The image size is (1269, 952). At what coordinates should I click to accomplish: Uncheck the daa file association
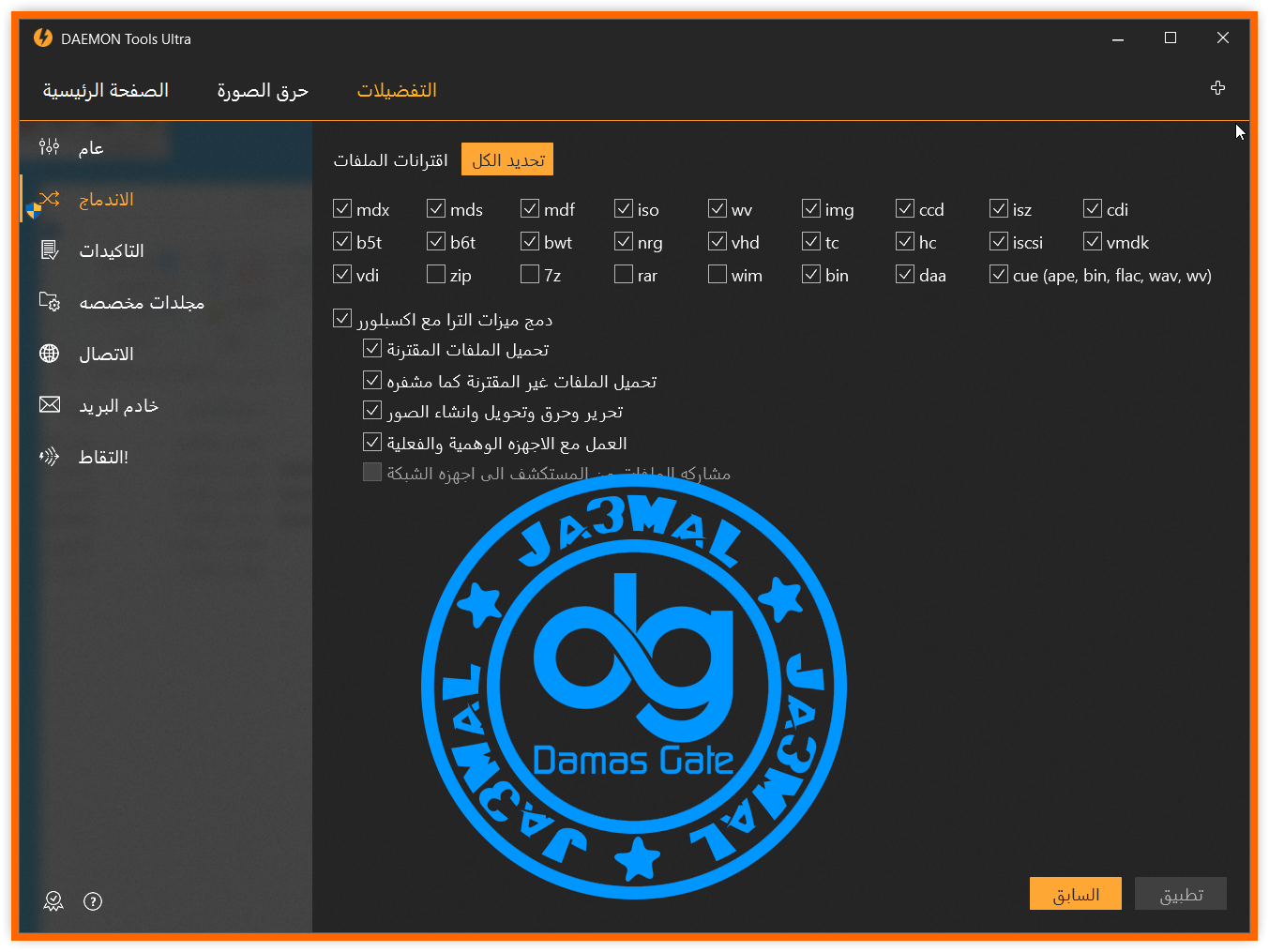tap(905, 274)
